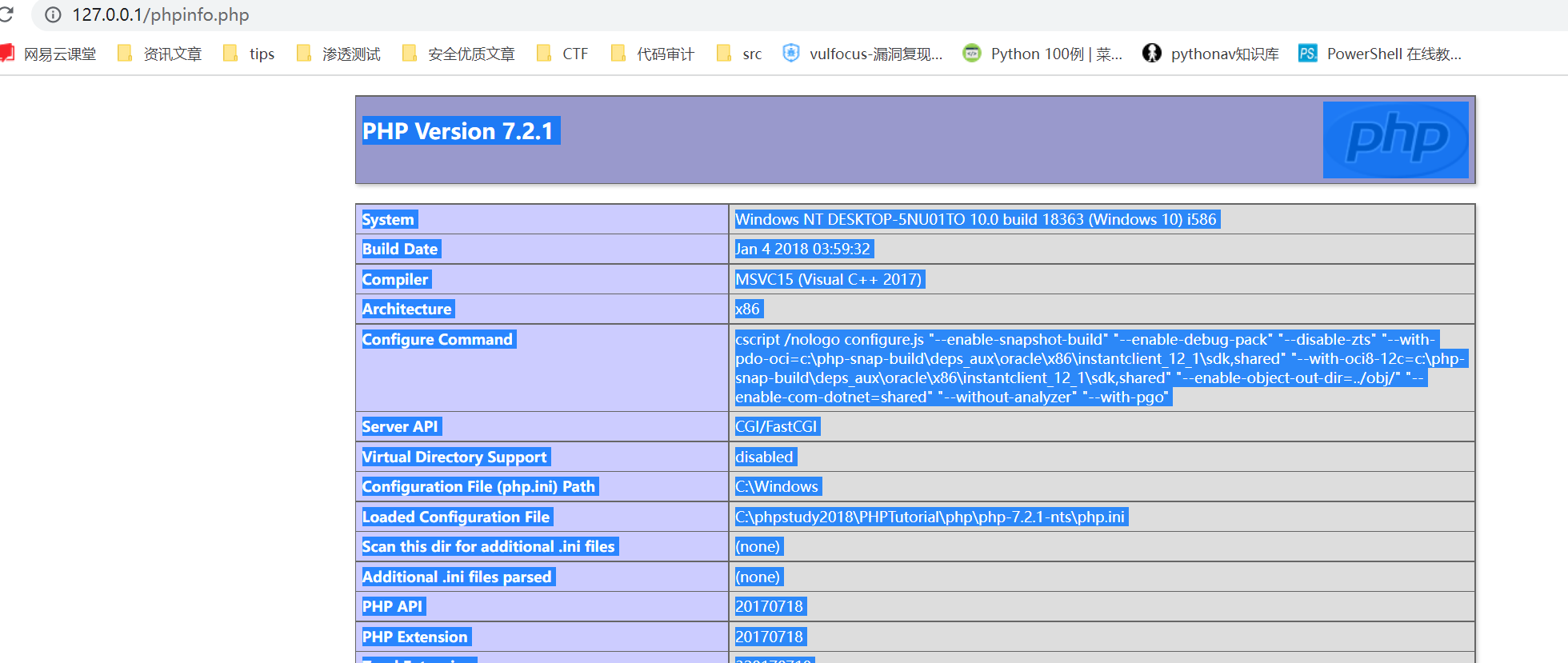The height and width of the screenshot is (663, 1568).
Task: Expand the 安全优质文章 bookmark folder
Action: point(459,54)
